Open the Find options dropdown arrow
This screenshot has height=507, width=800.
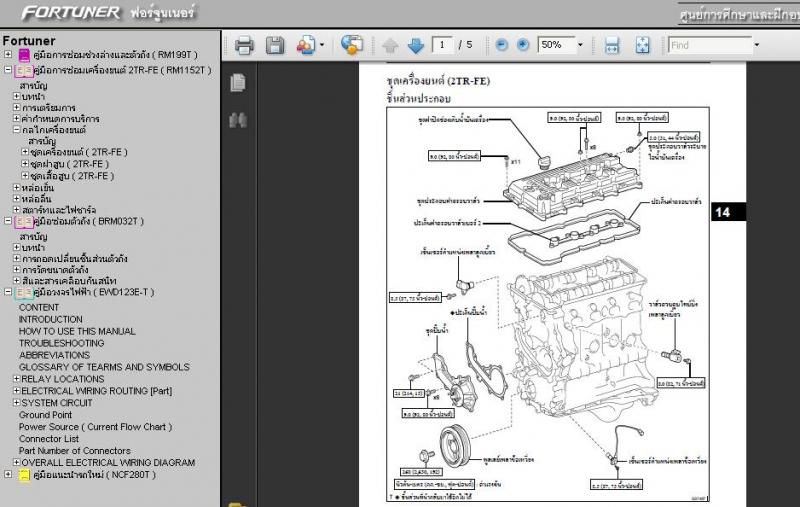756,45
